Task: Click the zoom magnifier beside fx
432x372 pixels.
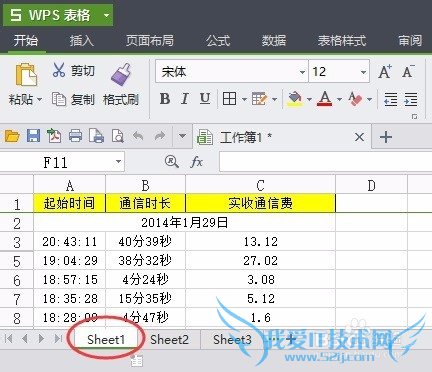Action: [x=172, y=162]
